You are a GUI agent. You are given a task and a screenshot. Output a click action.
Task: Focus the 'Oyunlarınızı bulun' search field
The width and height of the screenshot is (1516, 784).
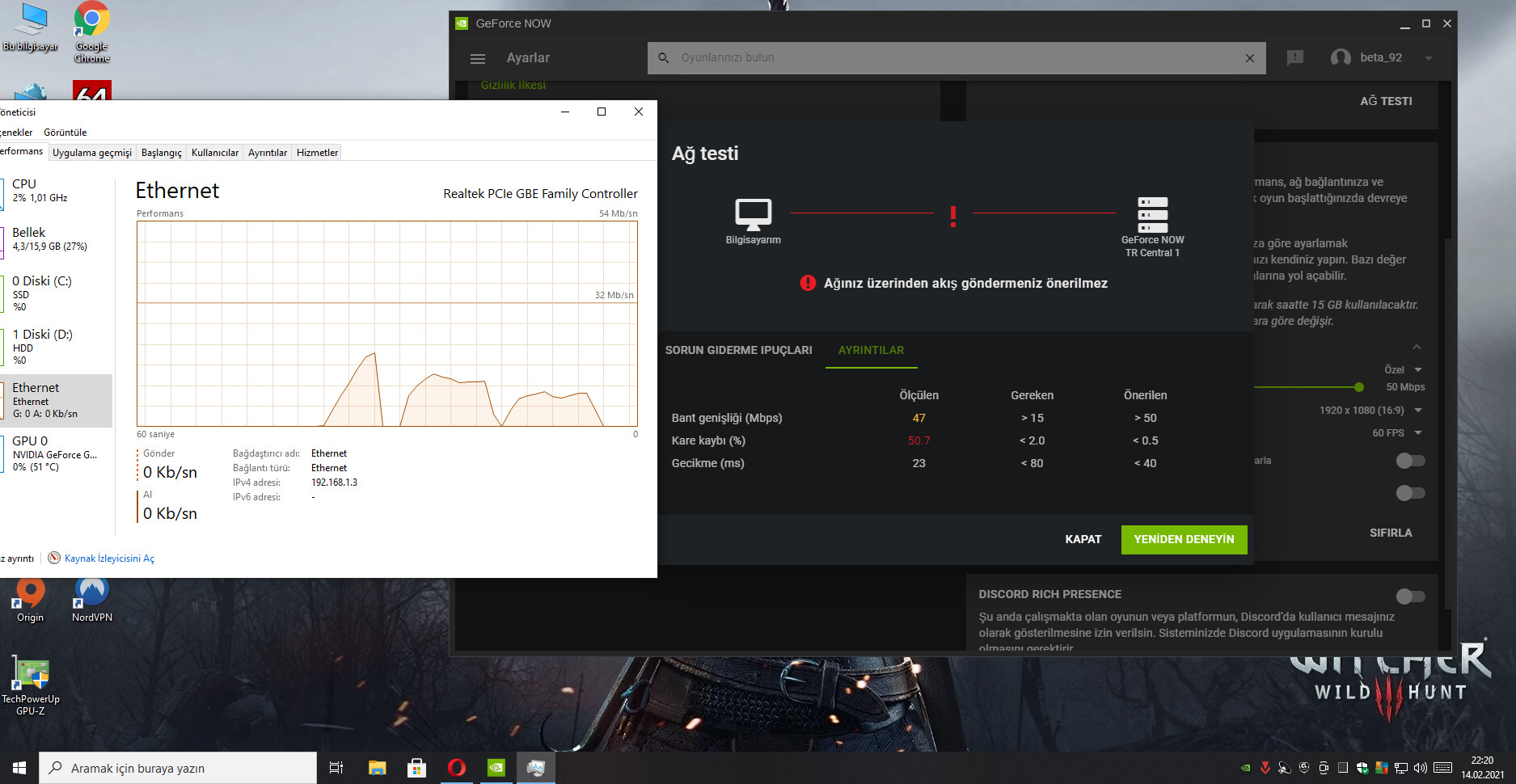[x=956, y=58]
